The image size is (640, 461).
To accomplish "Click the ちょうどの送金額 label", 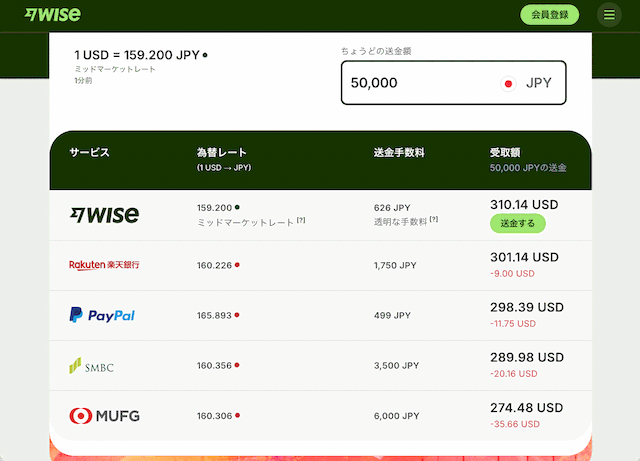I will [376, 51].
